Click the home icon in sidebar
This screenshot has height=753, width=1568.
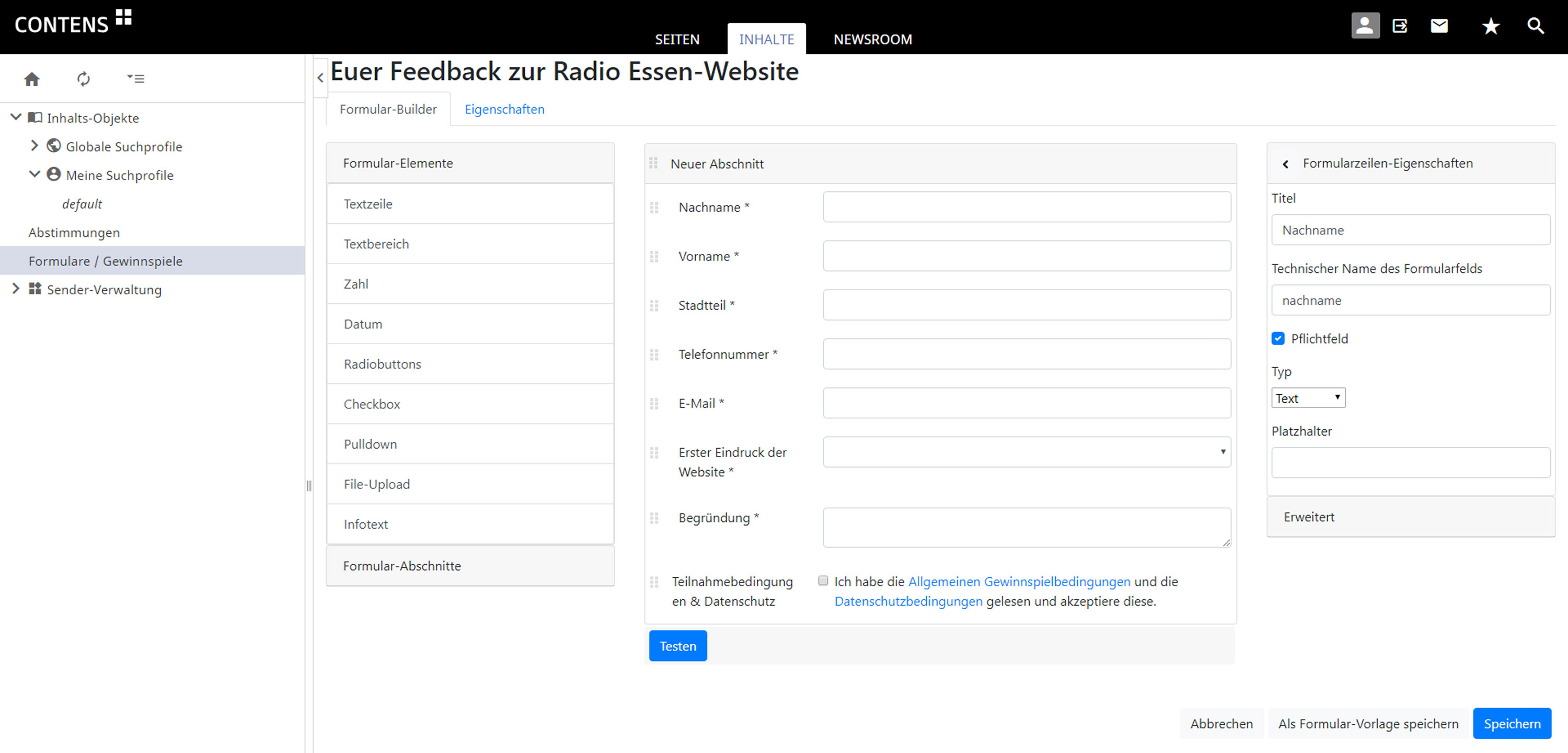[x=32, y=78]
